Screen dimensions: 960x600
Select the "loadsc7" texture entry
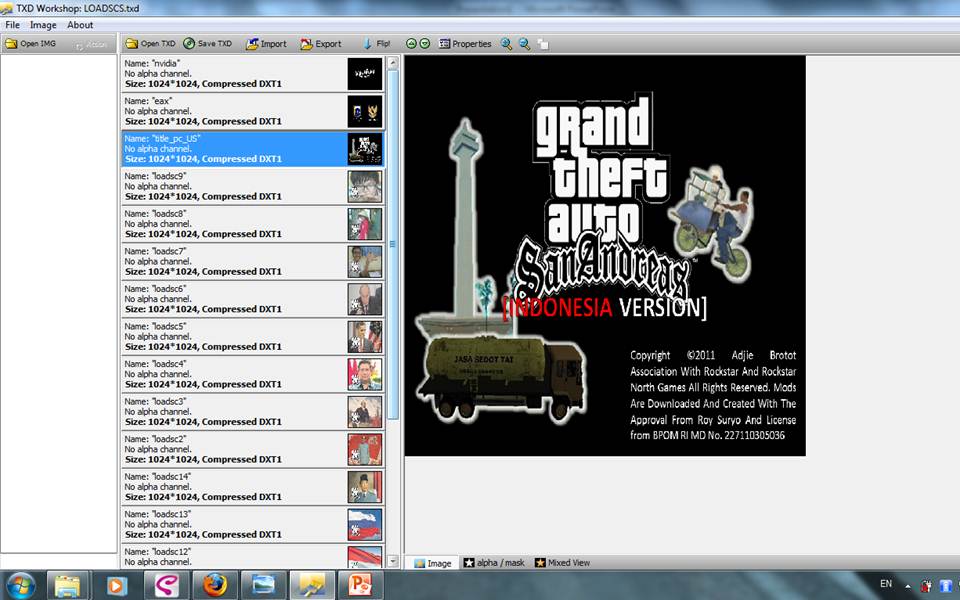(x=253, y=261)
